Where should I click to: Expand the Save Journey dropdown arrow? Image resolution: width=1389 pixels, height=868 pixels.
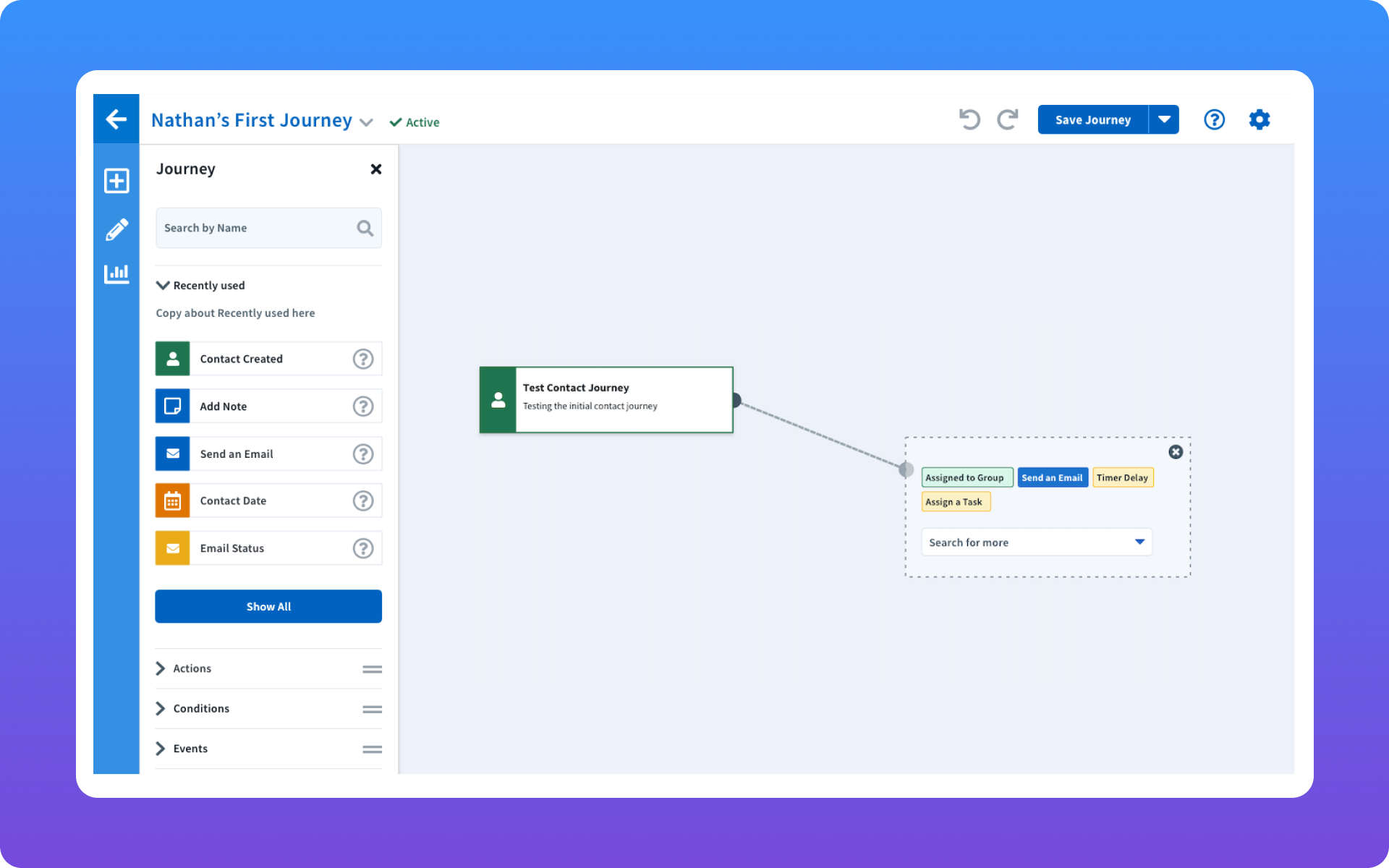1164,119
